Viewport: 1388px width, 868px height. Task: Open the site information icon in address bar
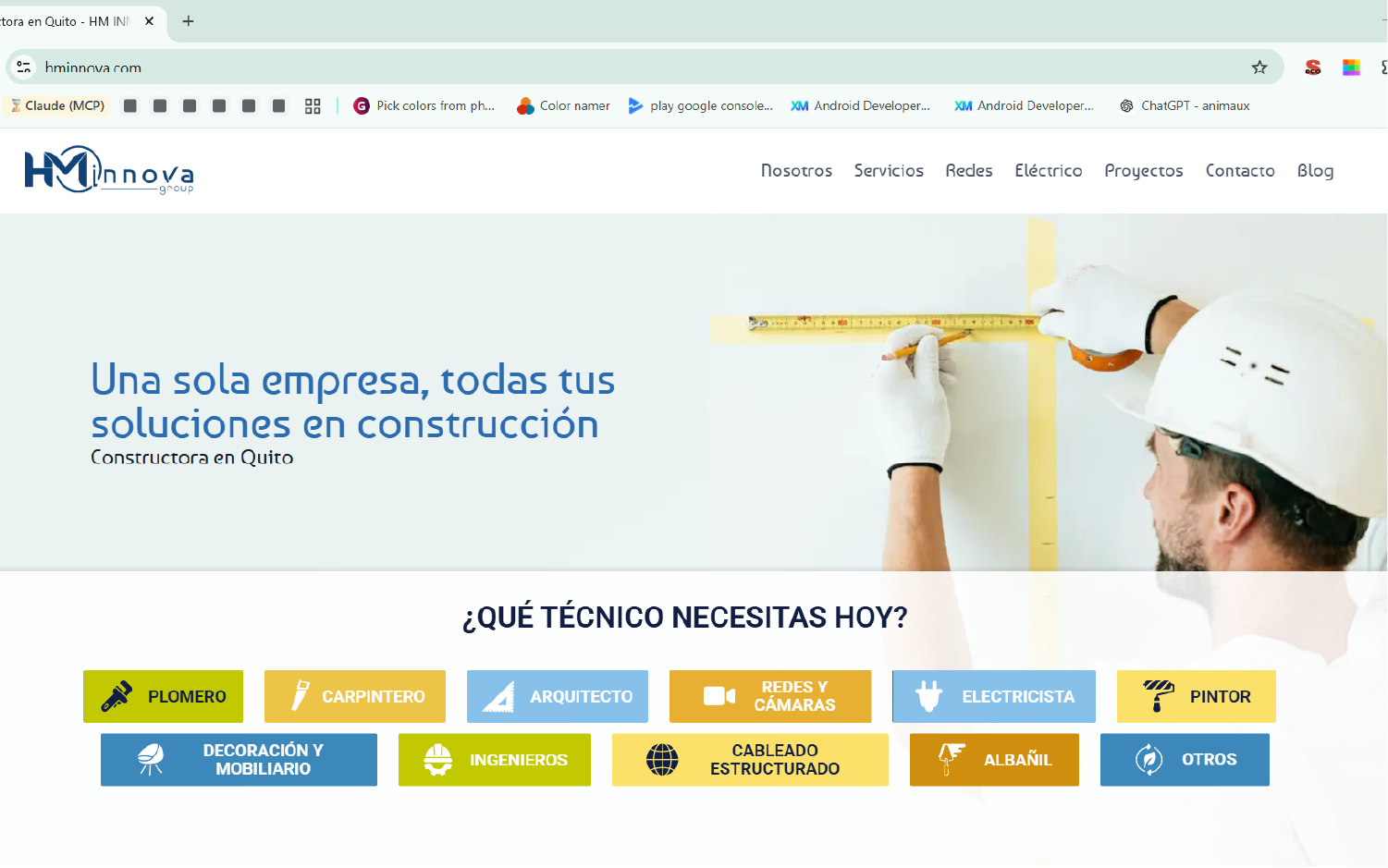[24, 67]
